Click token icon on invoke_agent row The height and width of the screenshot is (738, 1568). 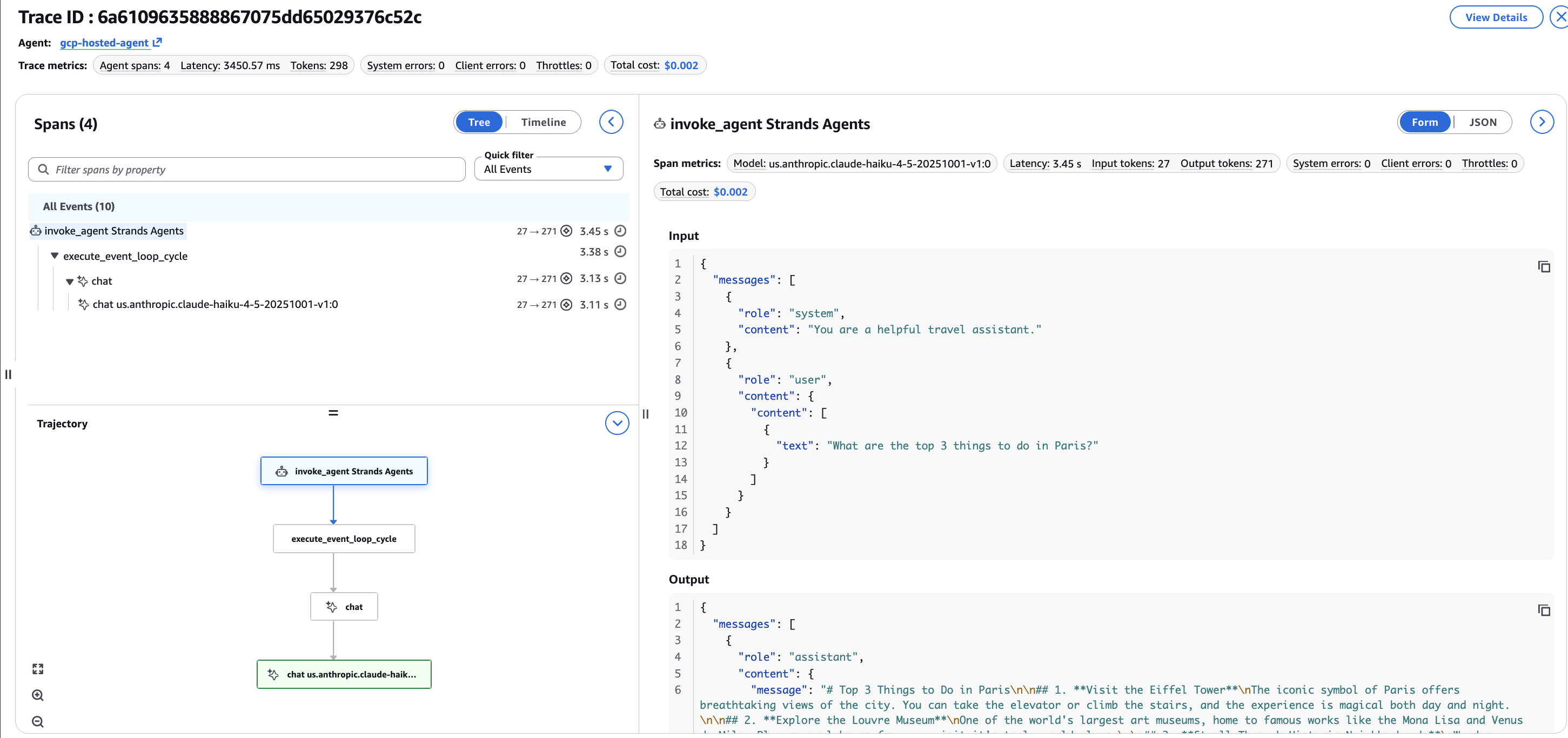566,231
